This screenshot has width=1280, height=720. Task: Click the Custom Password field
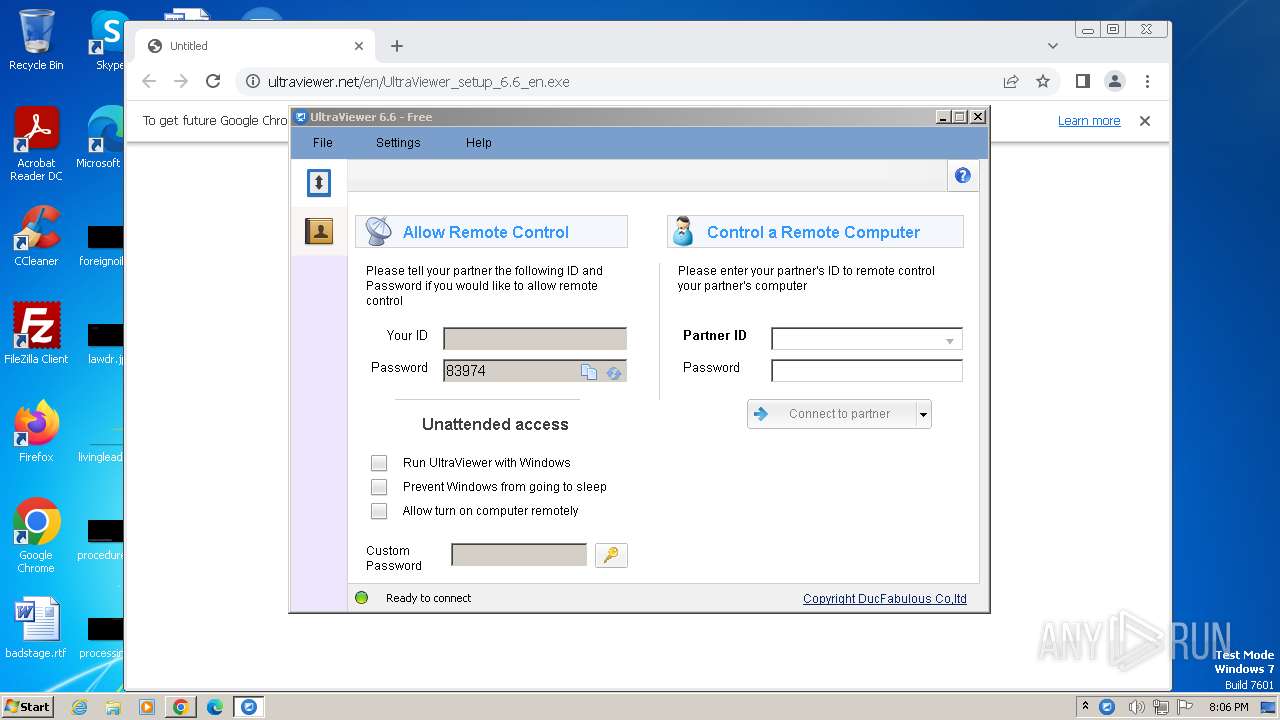[x=519, y=555]
